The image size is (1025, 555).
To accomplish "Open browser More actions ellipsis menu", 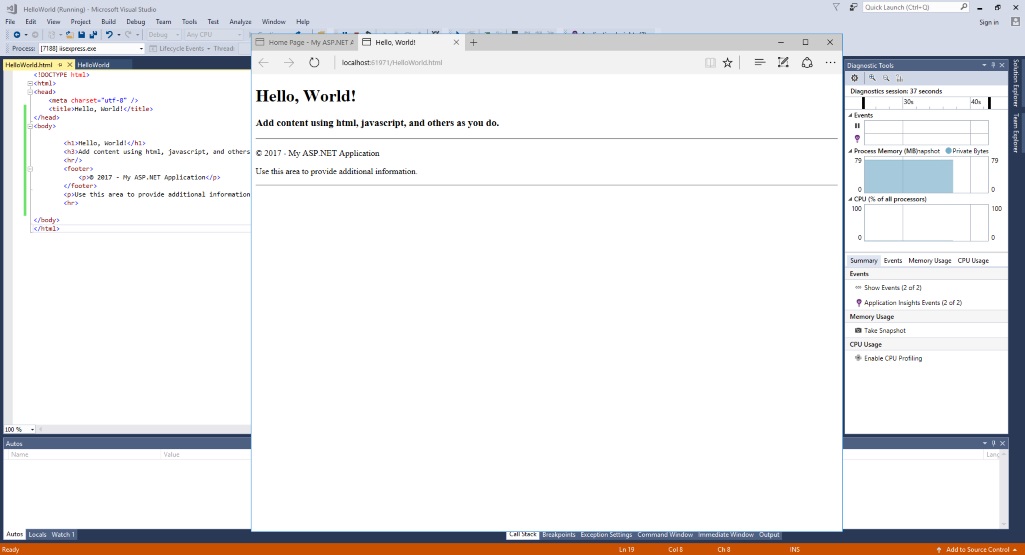I will click(830, 62).
